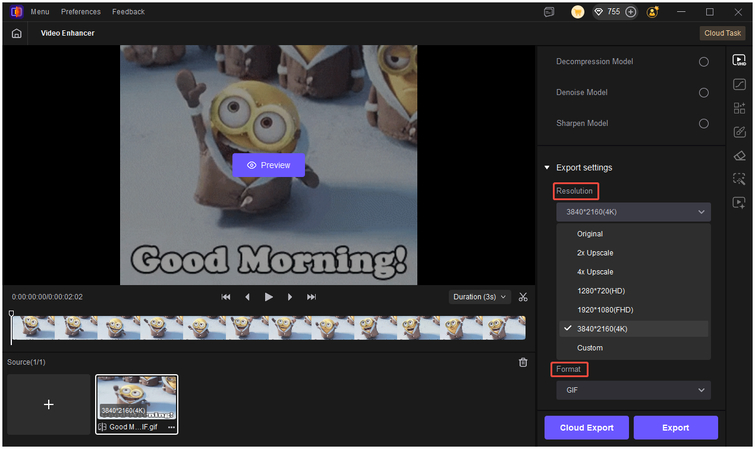Jump to the start of the clip
The image size is (755, 449).
(x=225, y=297)
